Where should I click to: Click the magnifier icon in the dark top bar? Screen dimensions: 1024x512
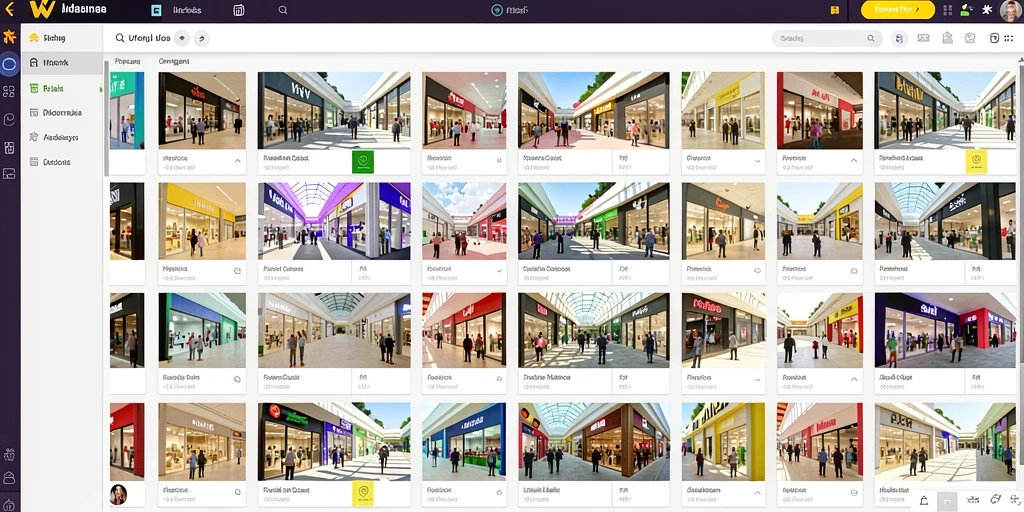pyautogui.click(x=283, y=10)
